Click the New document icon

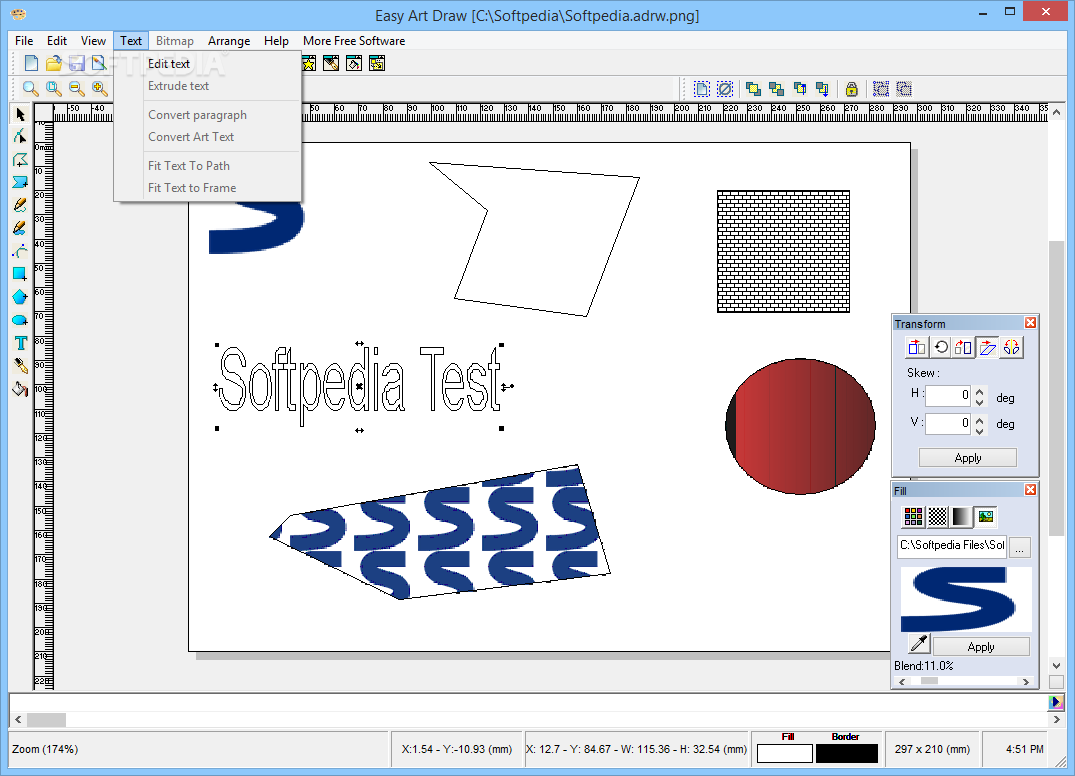click(x=31, y=64)
